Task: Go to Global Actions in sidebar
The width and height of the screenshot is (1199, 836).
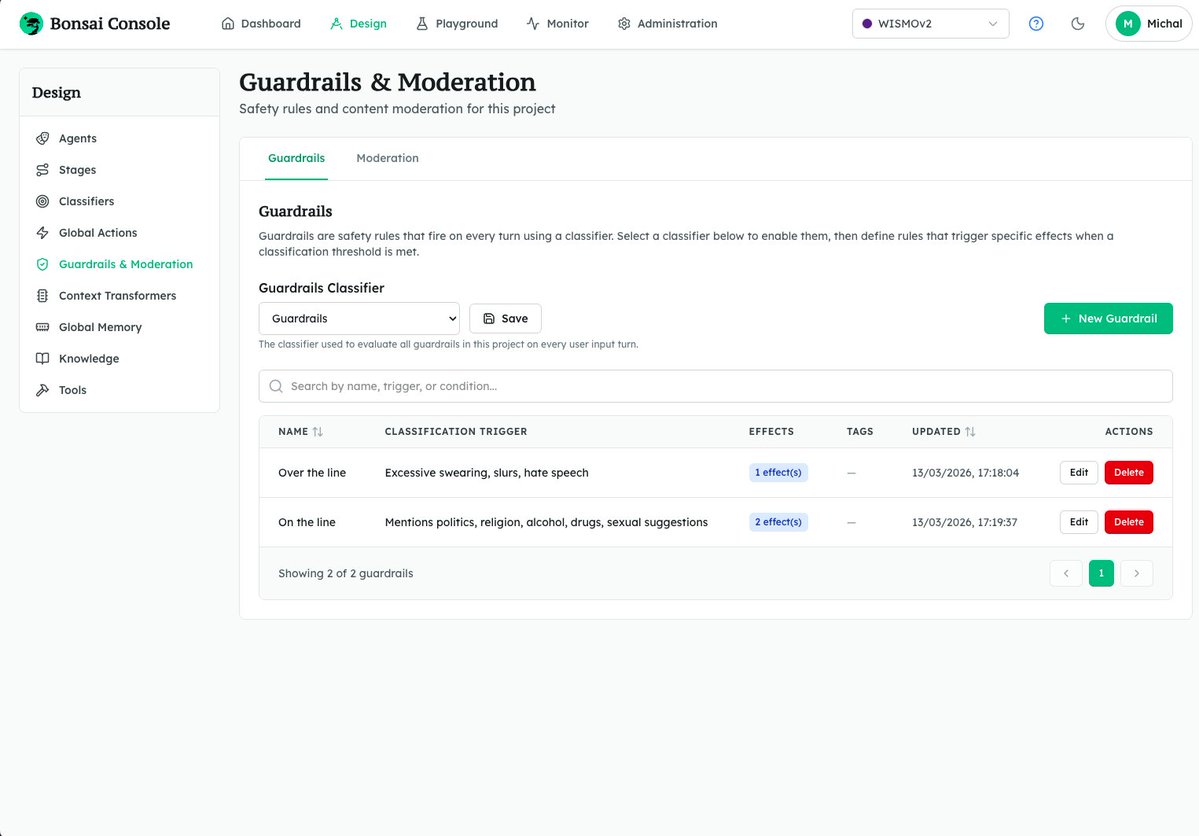Action: tap(119, 233)
